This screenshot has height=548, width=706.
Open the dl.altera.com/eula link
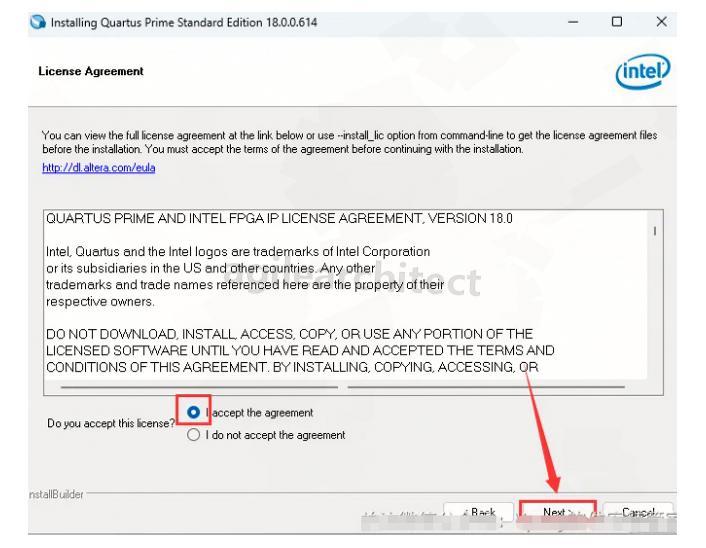click(x=99, y=168)
